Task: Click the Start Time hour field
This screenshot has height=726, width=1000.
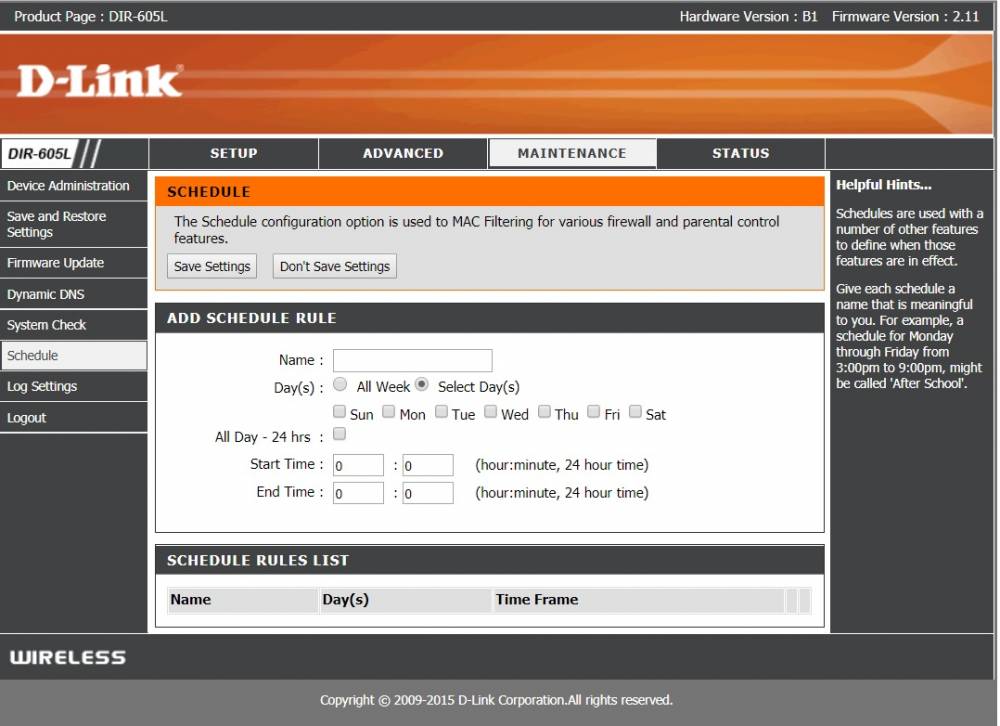Action: coord(358,465)
